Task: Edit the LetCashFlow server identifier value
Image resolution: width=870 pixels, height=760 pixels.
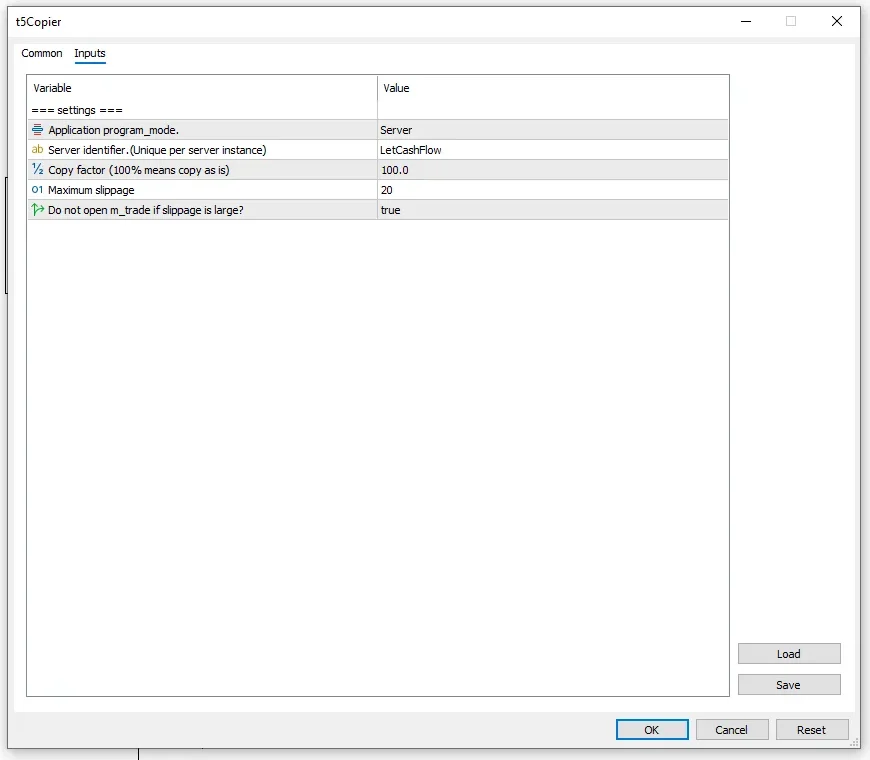Action: [x=553, y=150]
